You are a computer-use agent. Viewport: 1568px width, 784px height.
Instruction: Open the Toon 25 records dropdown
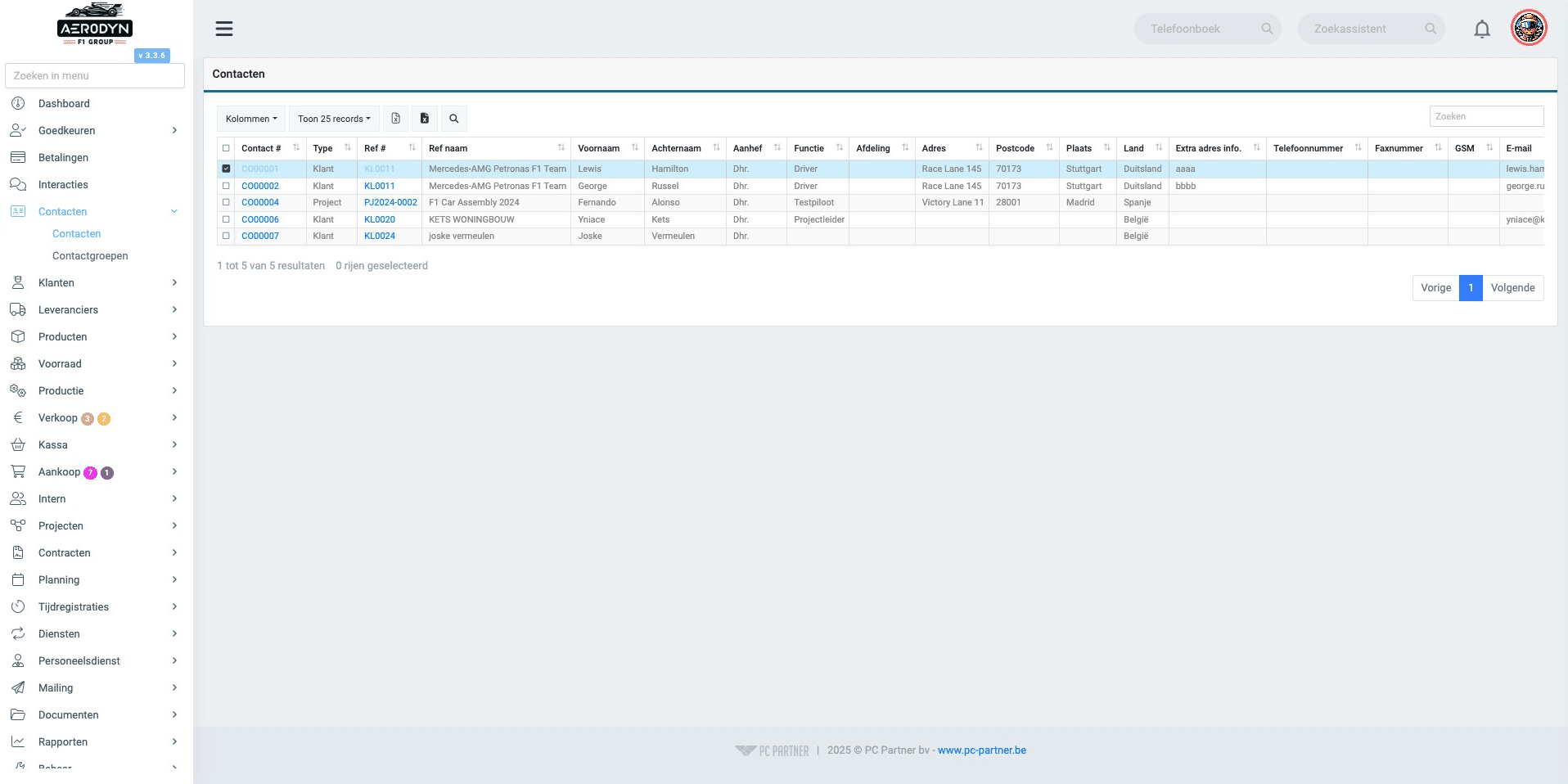coord(334,119)
